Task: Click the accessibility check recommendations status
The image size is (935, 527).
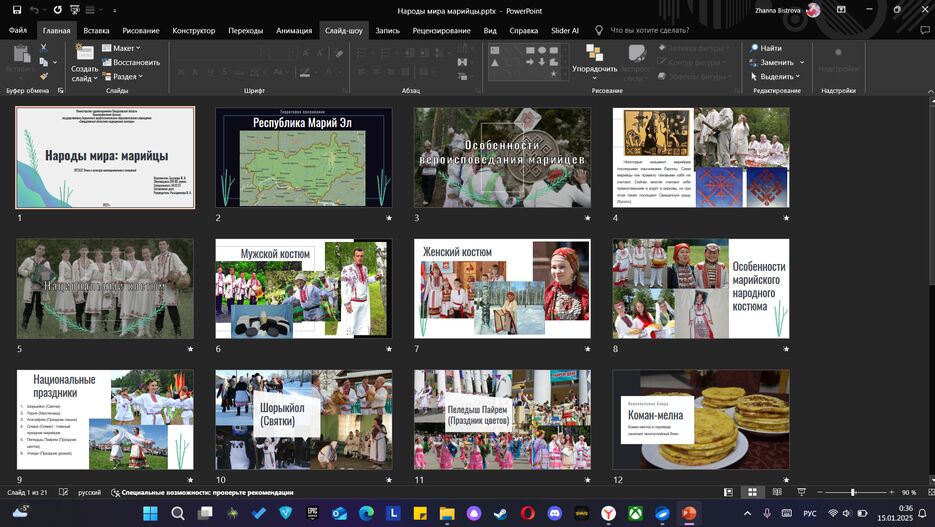Action: click(x=202, y=492)
